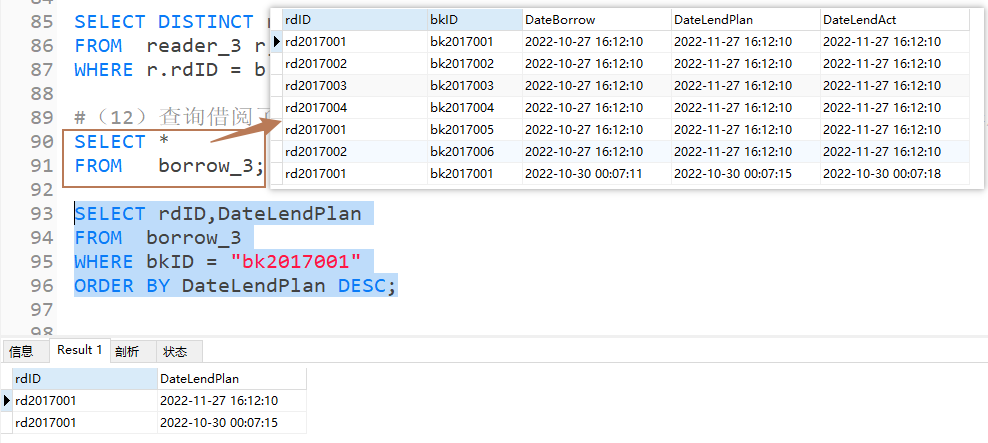Select popup cell 2022-10-30 00:07:18
Screen dimensions: 988x443
[x=895, y=174]
